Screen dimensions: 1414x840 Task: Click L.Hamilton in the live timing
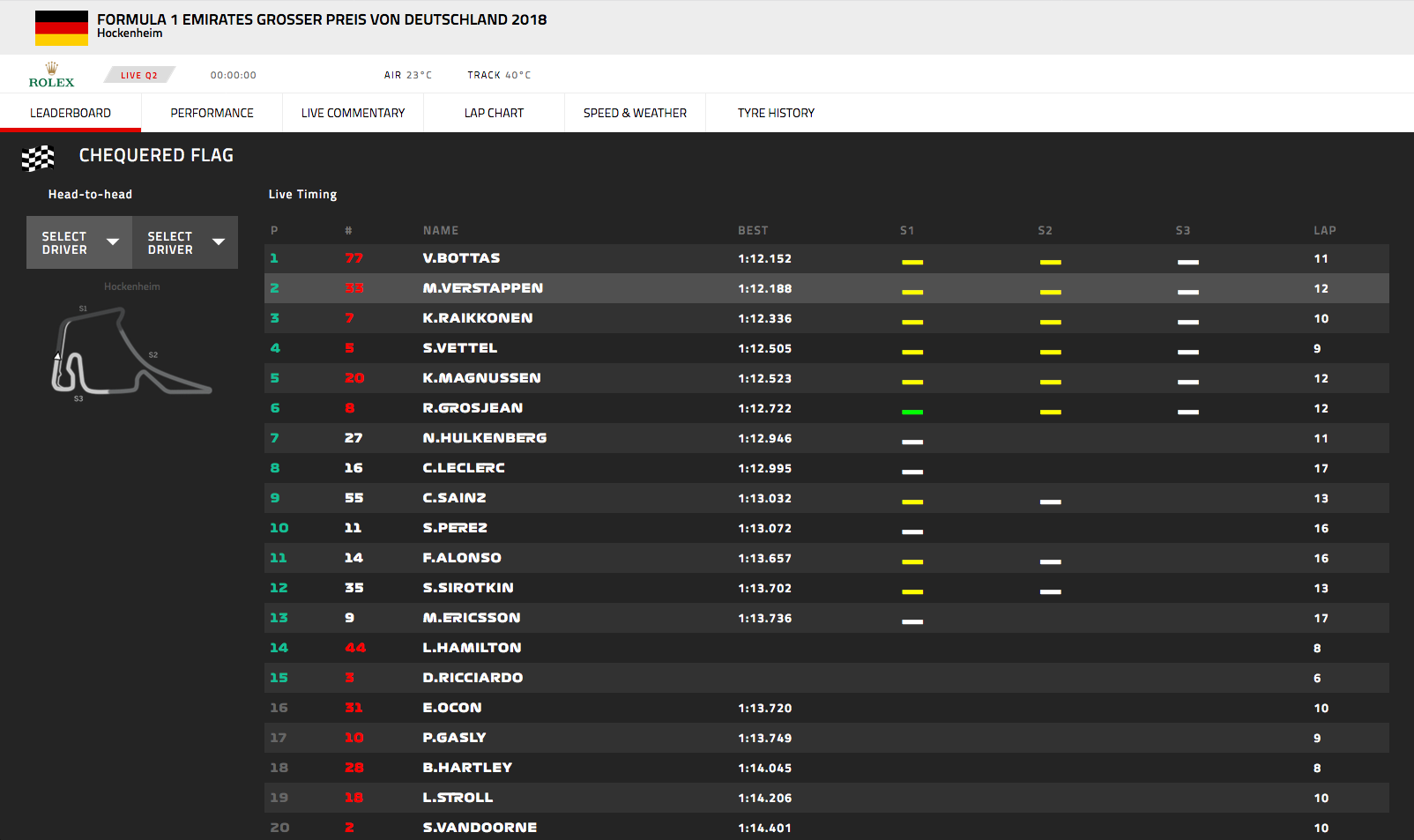pyautogui.click(x=472, y=648)
